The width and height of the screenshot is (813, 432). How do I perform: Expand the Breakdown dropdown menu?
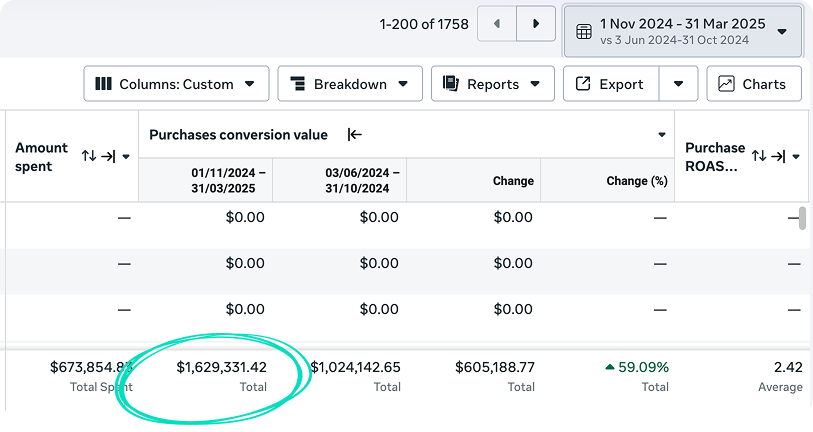tap(349, 84)
